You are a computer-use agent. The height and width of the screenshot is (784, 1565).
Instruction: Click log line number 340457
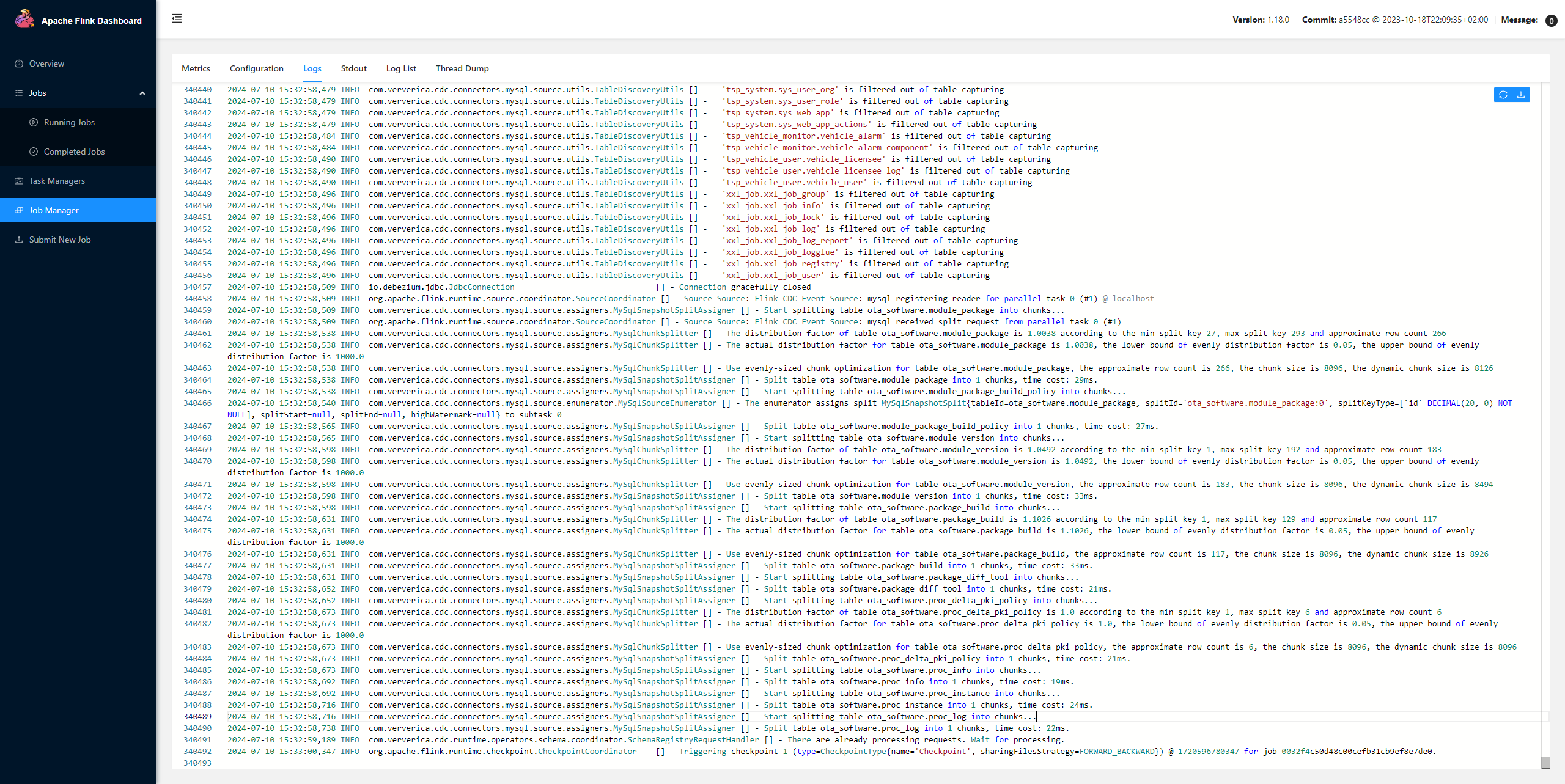tap(197, 287)
